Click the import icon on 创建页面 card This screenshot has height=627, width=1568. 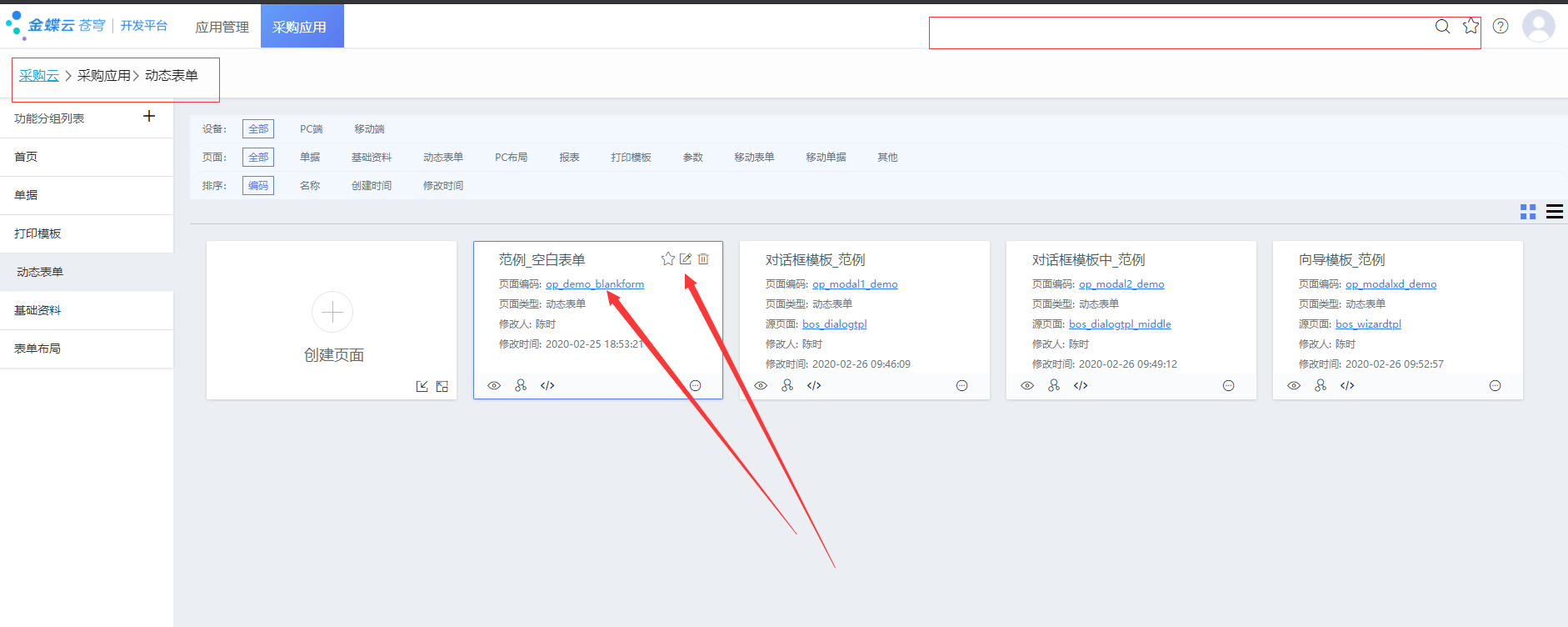[422, 386]
